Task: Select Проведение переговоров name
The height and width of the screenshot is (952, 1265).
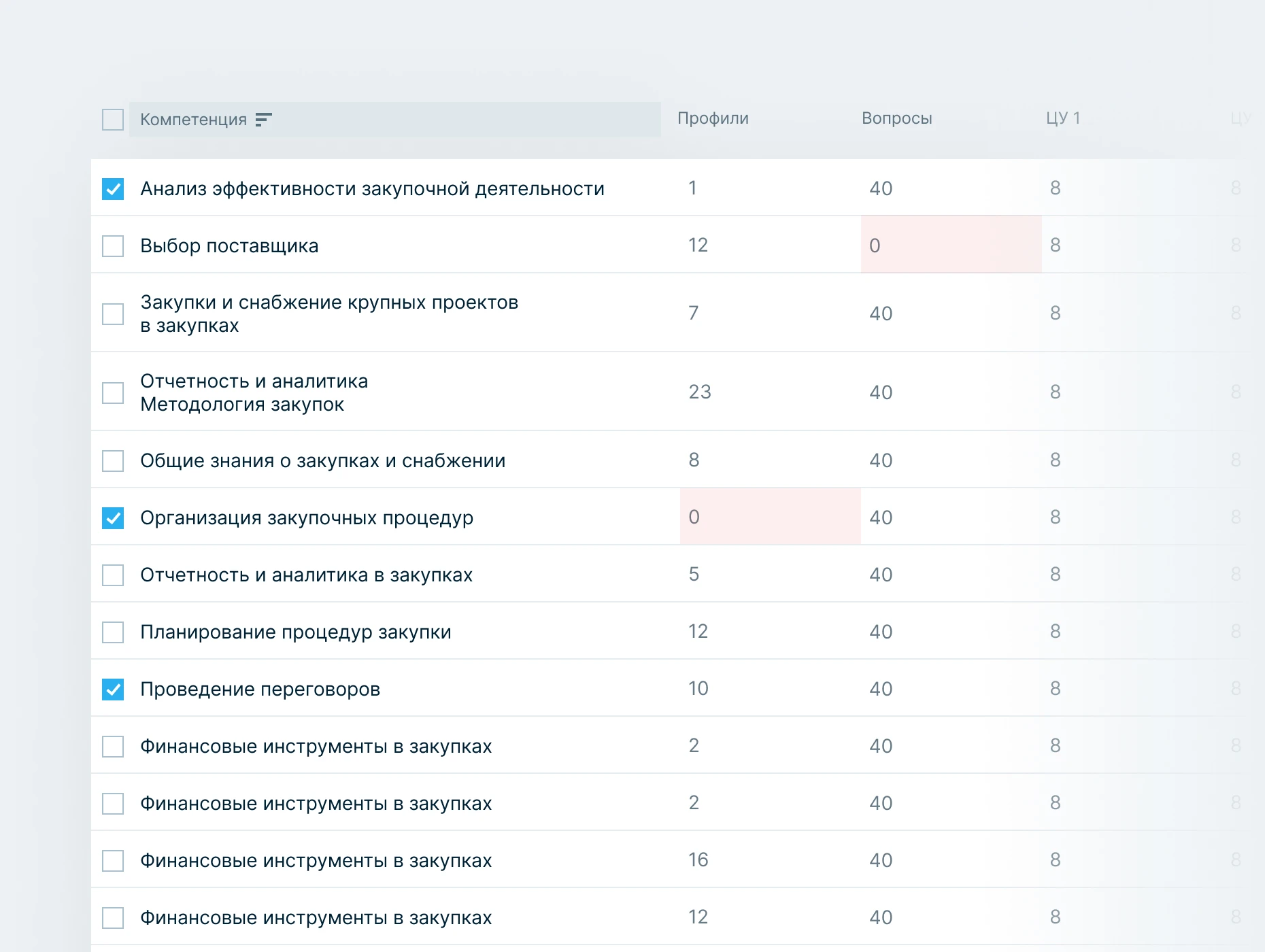Action: [x=260, y=690]
